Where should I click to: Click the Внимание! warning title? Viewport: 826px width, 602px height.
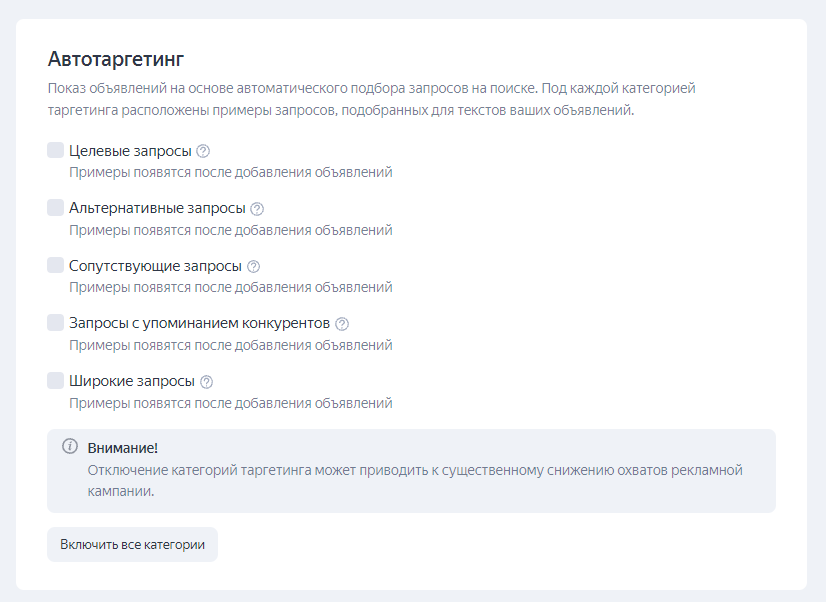pyautogui.click(x=123, y=447)
